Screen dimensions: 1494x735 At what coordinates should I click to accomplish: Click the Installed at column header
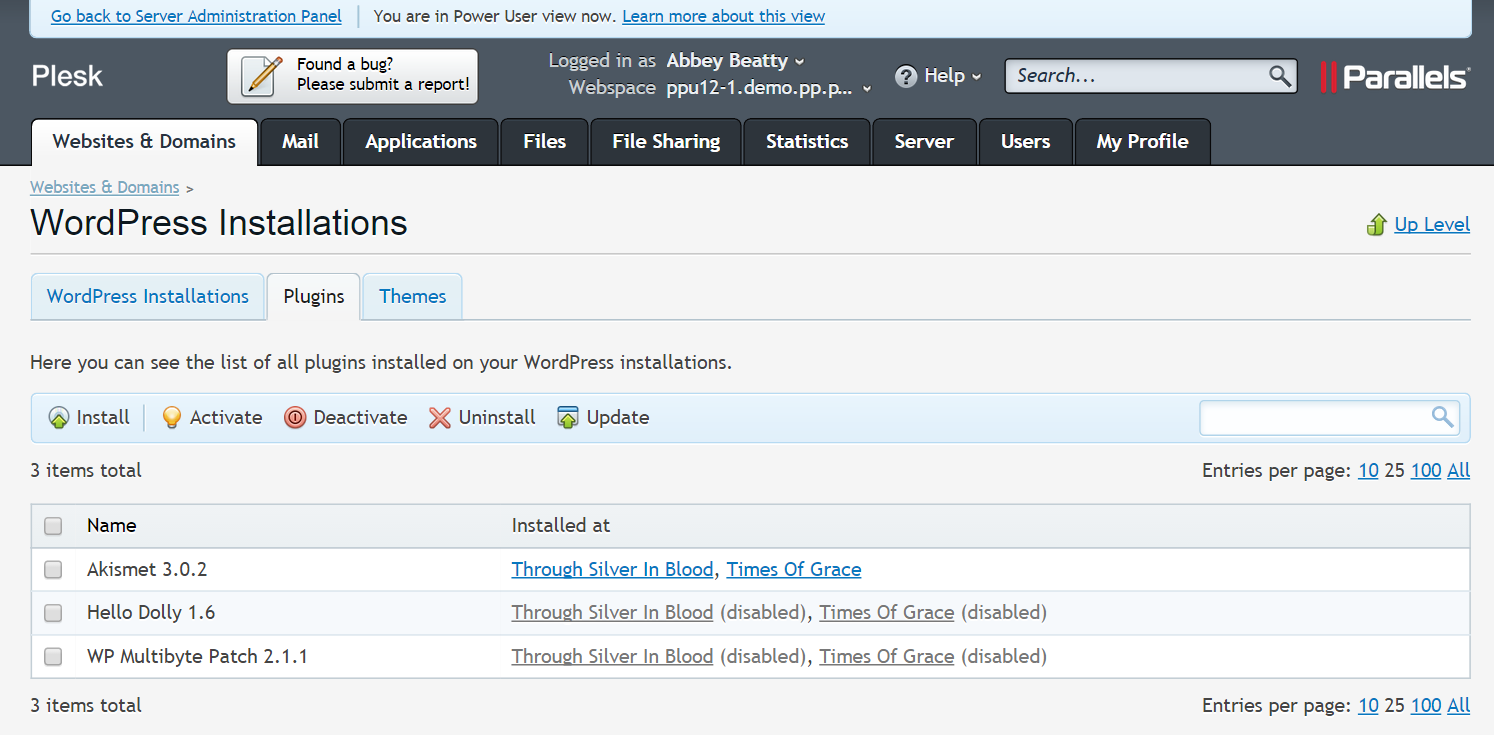coord(561,526)
